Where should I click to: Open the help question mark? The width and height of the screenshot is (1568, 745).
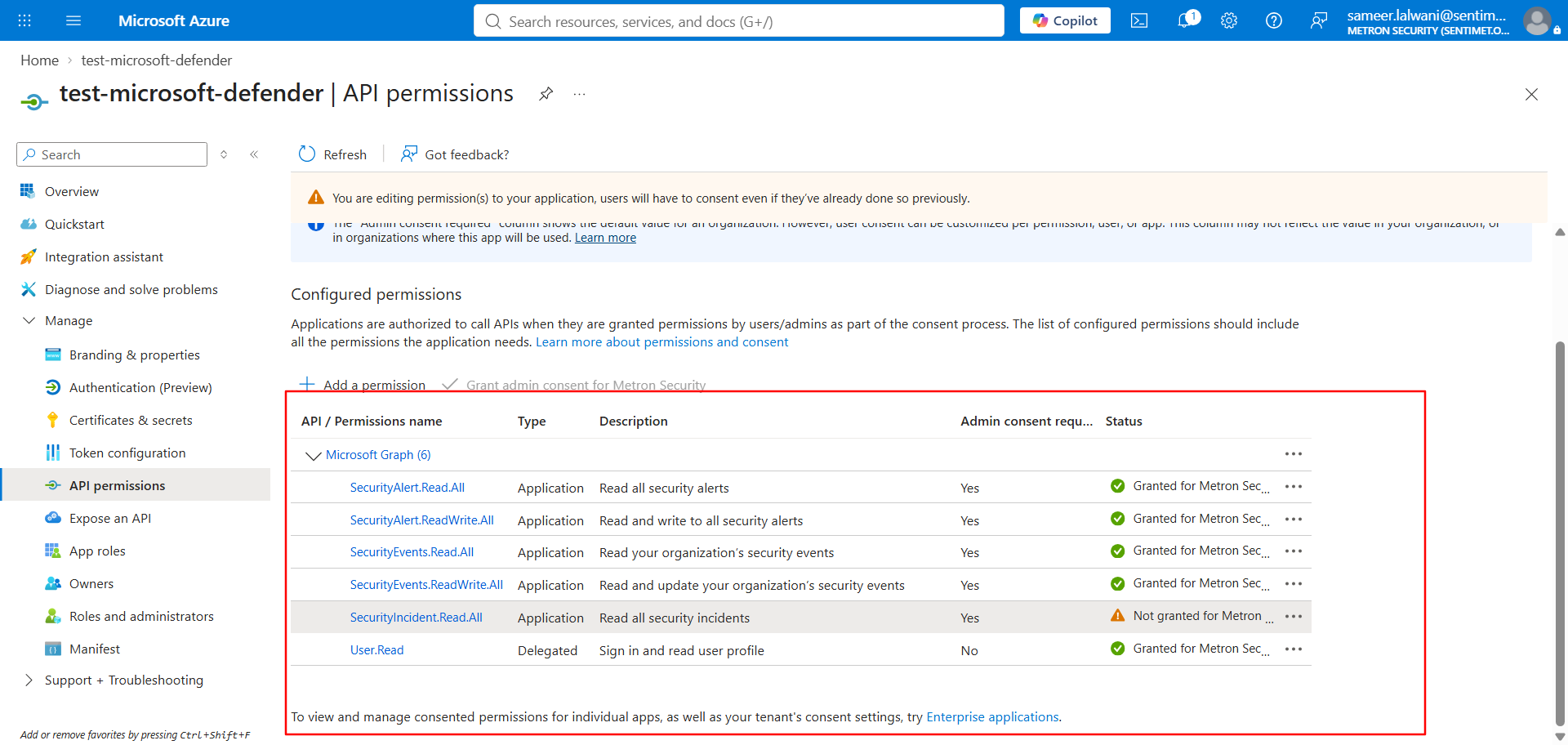point(1274,20)
